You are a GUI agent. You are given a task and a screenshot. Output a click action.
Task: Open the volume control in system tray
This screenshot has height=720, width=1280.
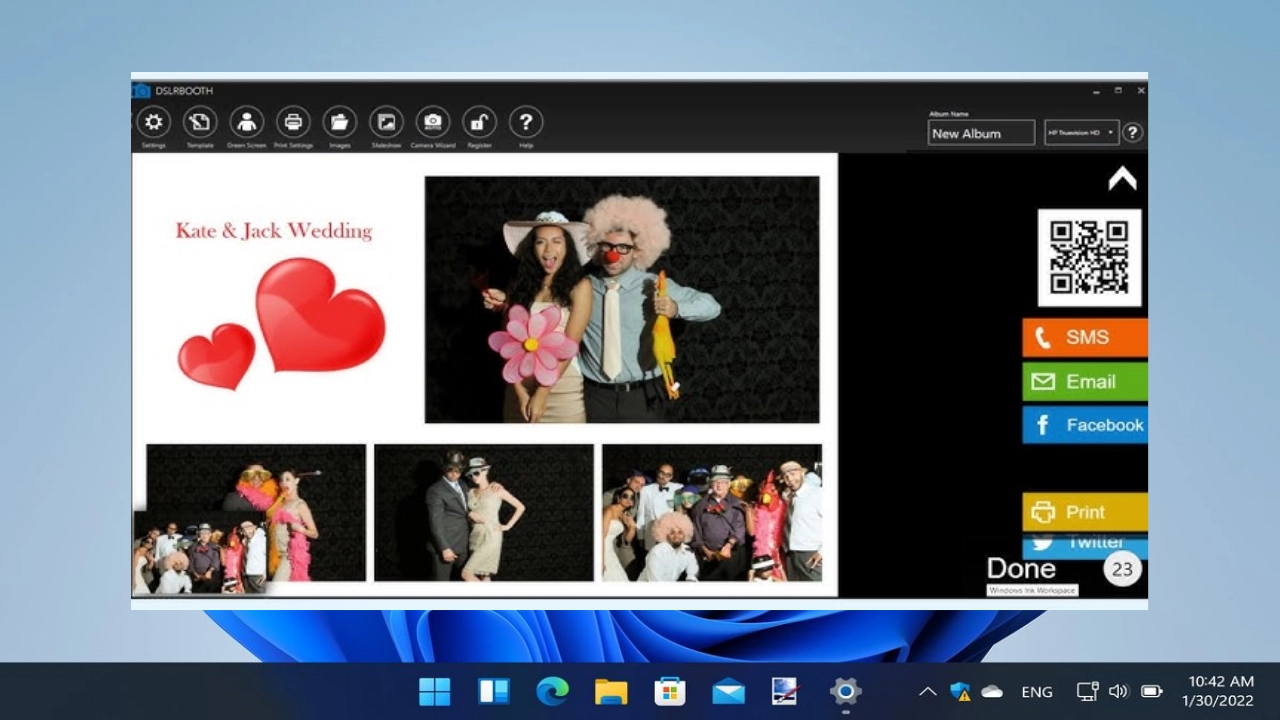(1118, 691)
